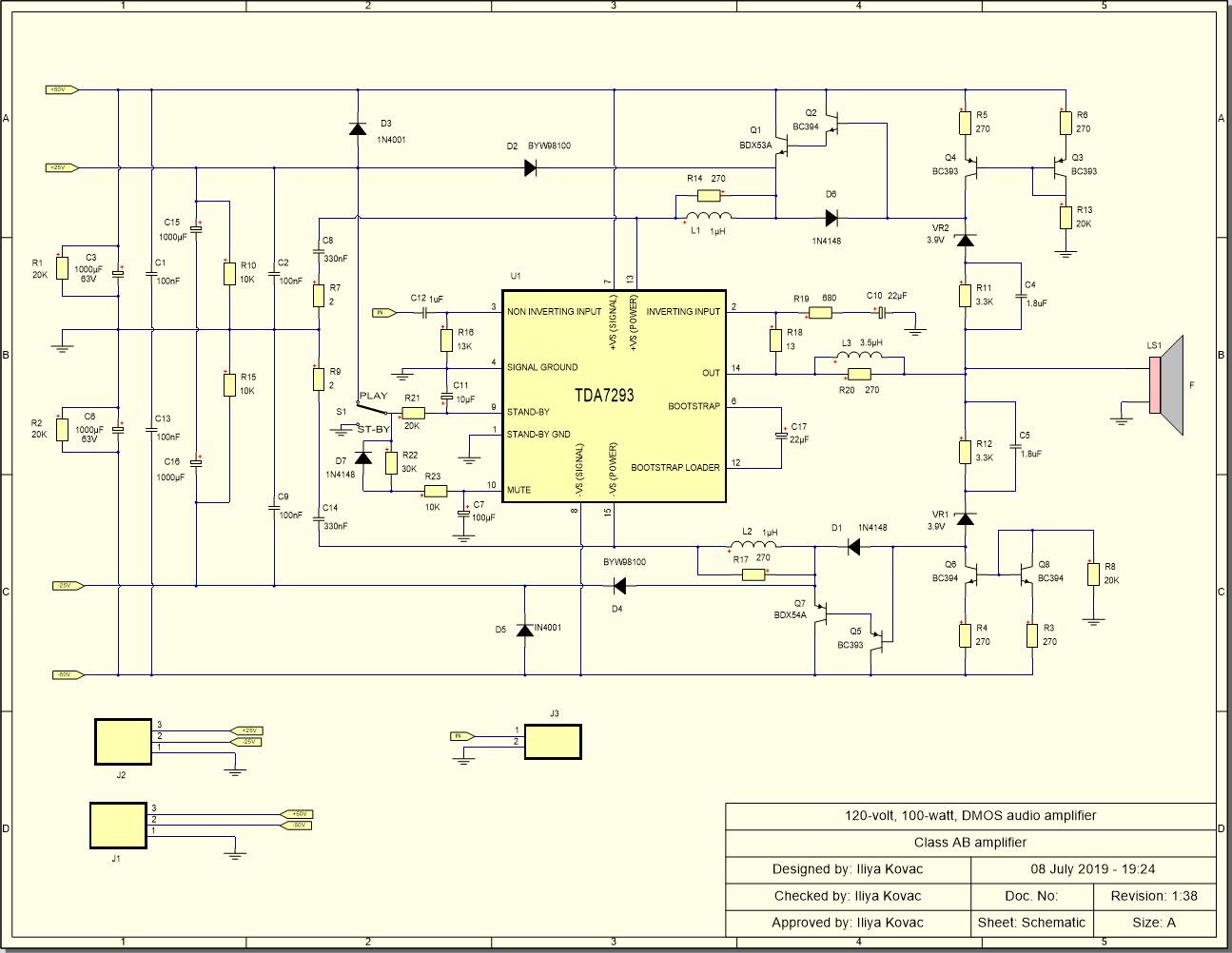The image size is (1232, 953).
Task: Click title text '120-volt, 100-watt, DMOS audio amplifier'
Action: click(970, 816)
